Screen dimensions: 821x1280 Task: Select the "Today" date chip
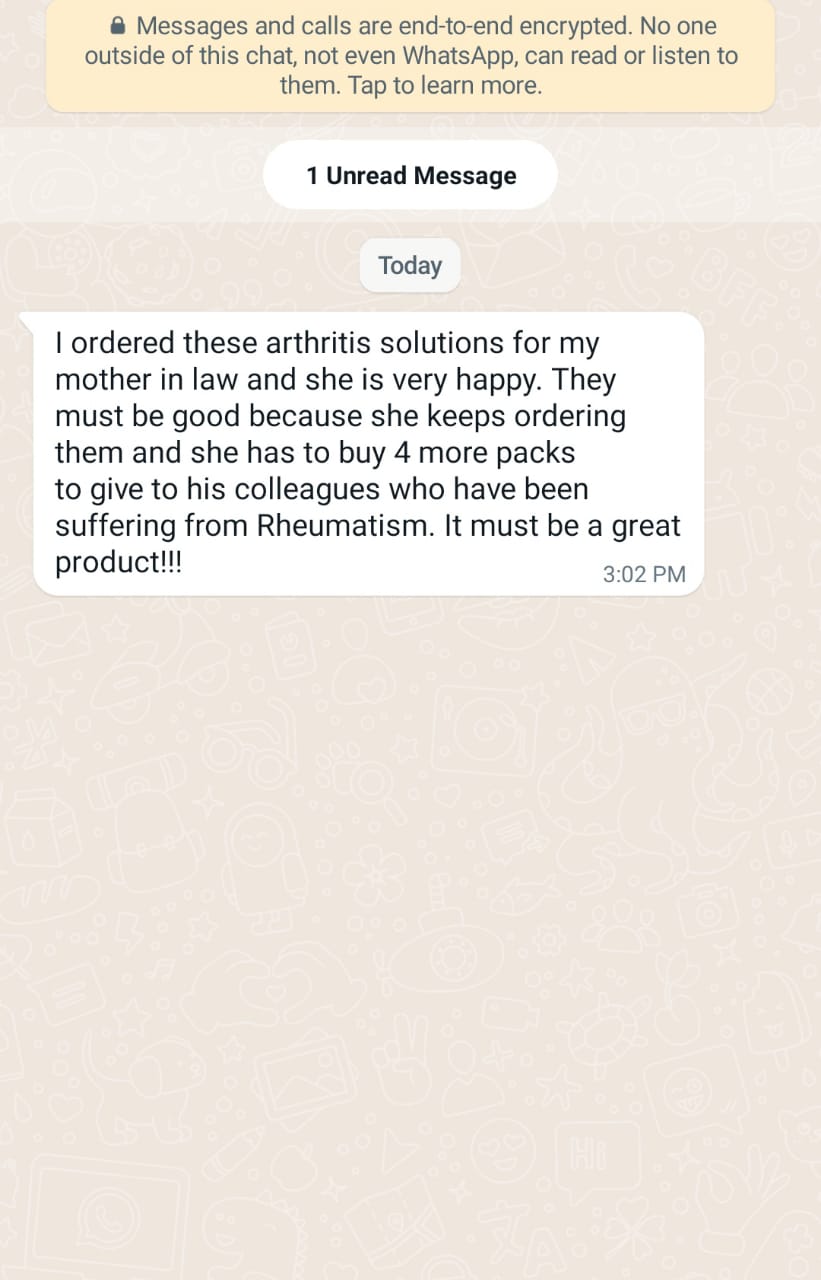pyautogui.click(x=410, y=266)
